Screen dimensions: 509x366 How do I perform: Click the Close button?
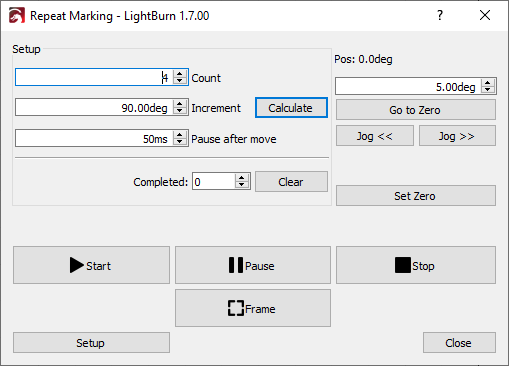459,342
